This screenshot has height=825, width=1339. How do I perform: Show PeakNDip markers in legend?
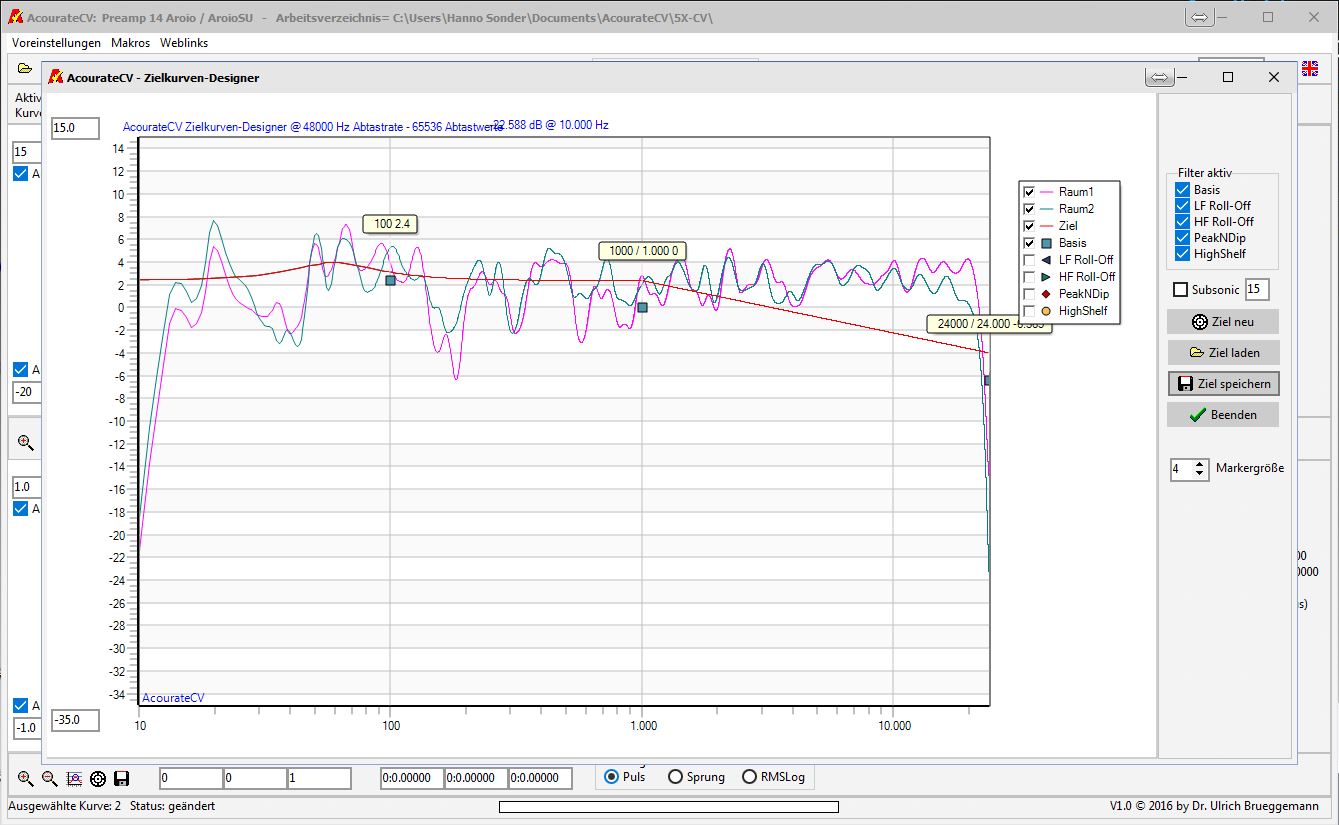click(1028, 294)
